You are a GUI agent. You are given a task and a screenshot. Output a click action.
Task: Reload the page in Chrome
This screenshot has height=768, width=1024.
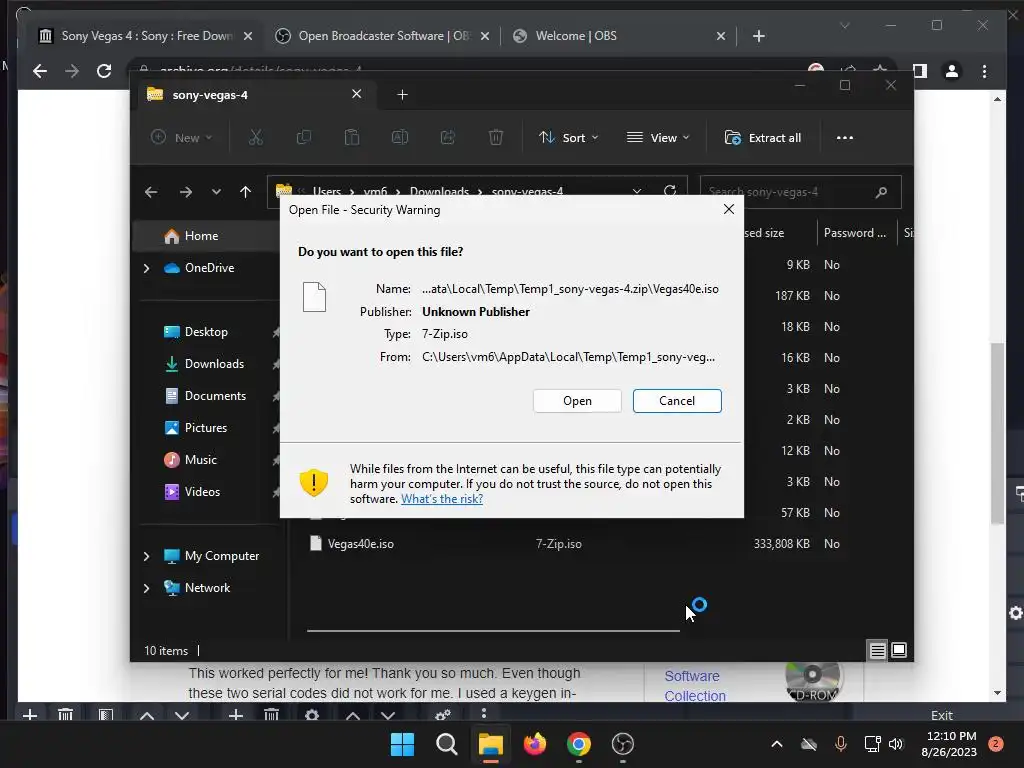pyautogui.click(x=104, y=71)
